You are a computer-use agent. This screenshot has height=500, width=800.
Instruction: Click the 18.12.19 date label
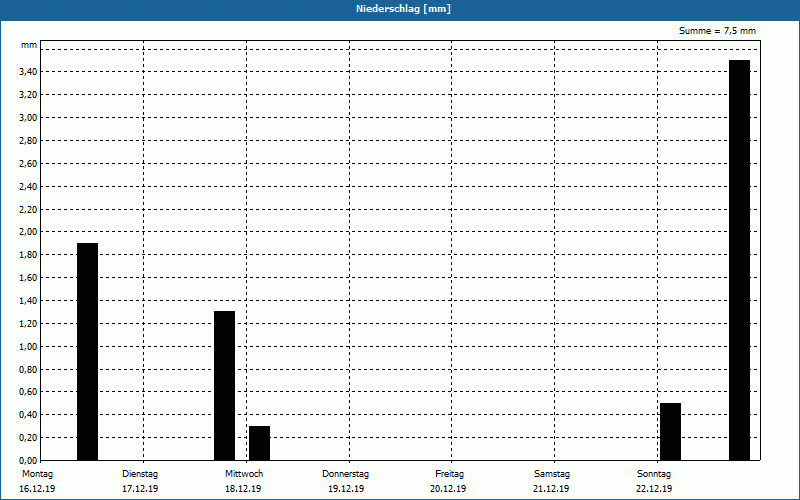click(243, 489)
